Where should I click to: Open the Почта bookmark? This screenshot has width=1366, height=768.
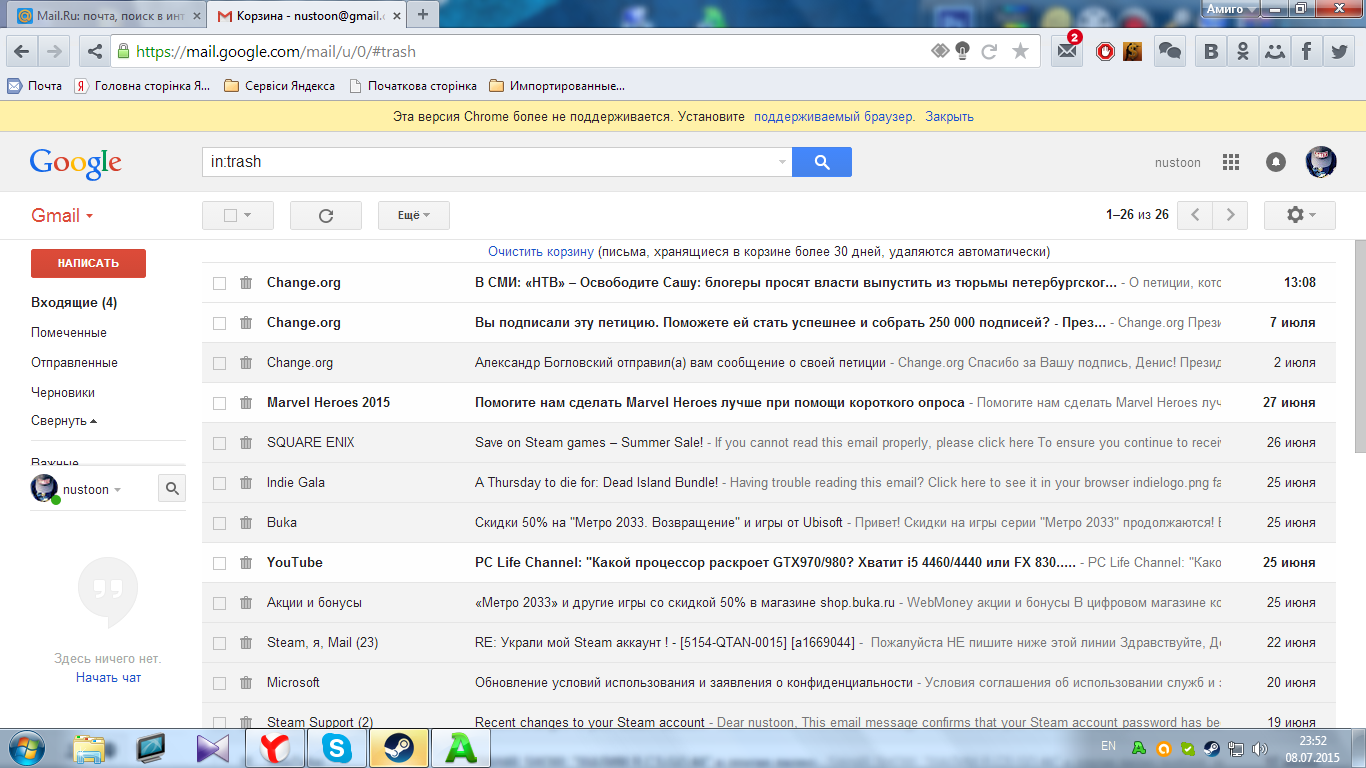click(35, 86)
